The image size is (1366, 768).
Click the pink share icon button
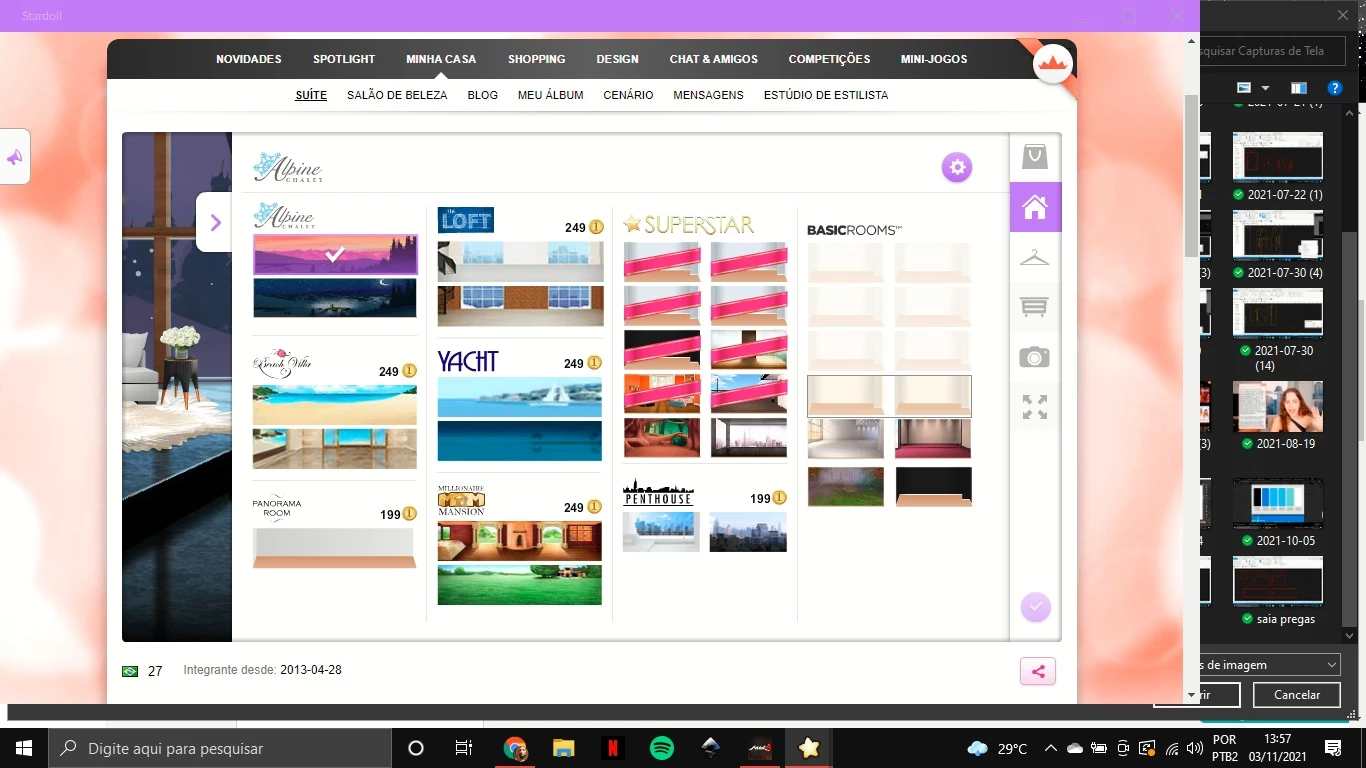click(1038, 672)
